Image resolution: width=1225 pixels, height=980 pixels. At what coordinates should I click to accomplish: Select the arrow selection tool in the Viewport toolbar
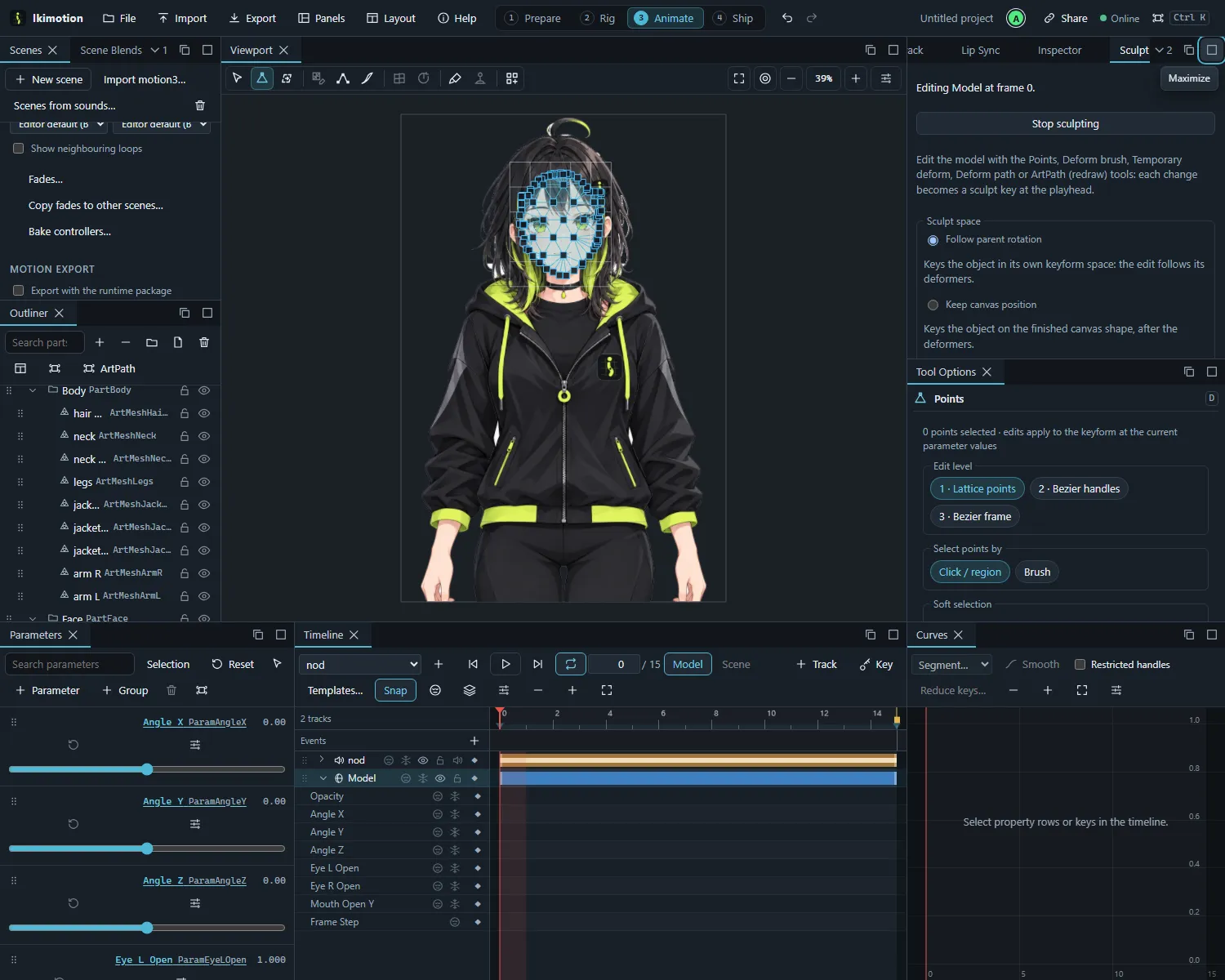[x=238, y=78]
